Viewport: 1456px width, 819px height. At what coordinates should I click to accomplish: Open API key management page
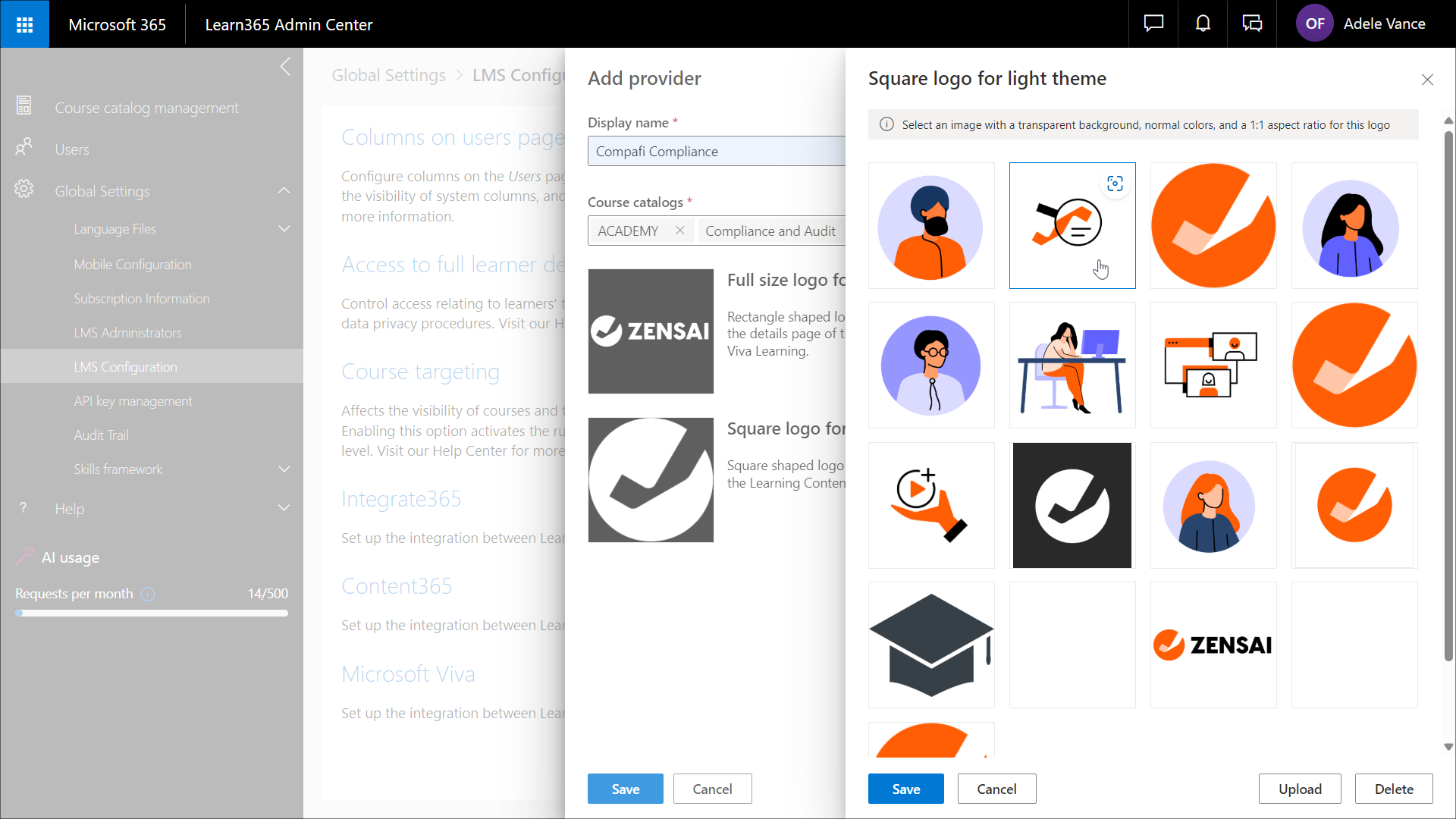[x=133, y=401]
